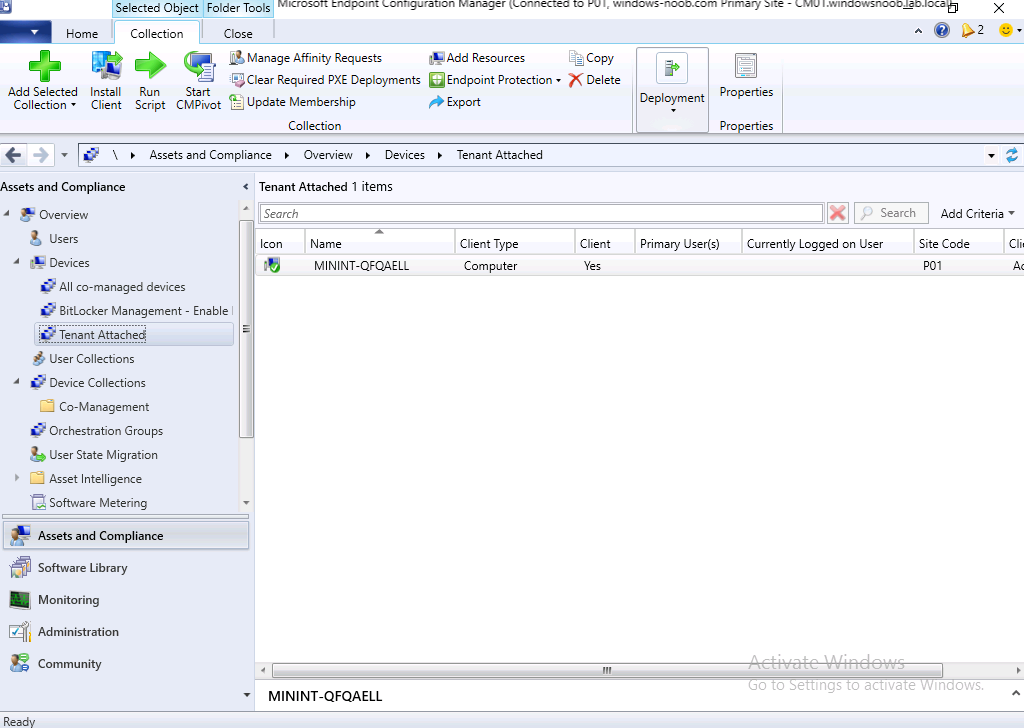Click in the Search input field
This screenshot has height=728, width=1024.
point(541,214)
